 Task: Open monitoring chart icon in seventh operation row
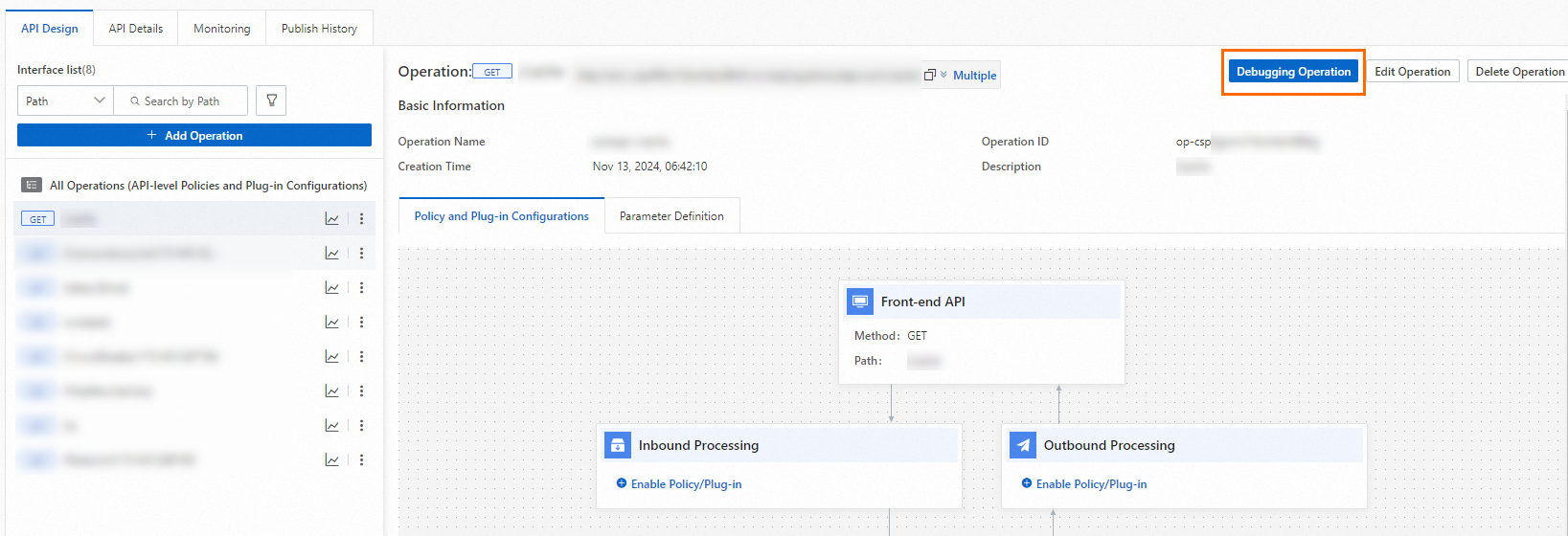click(x=331, y=426)
